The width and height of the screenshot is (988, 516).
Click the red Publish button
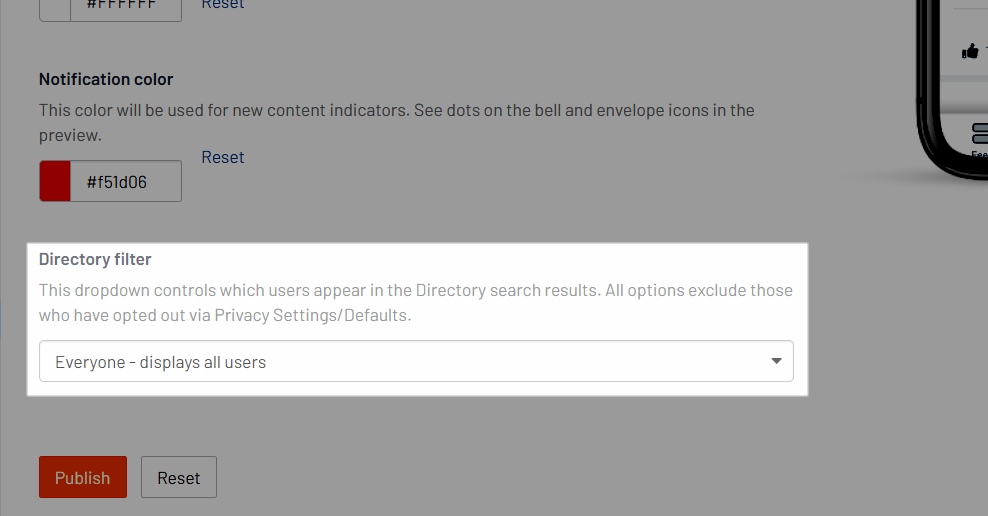point(83,477)
